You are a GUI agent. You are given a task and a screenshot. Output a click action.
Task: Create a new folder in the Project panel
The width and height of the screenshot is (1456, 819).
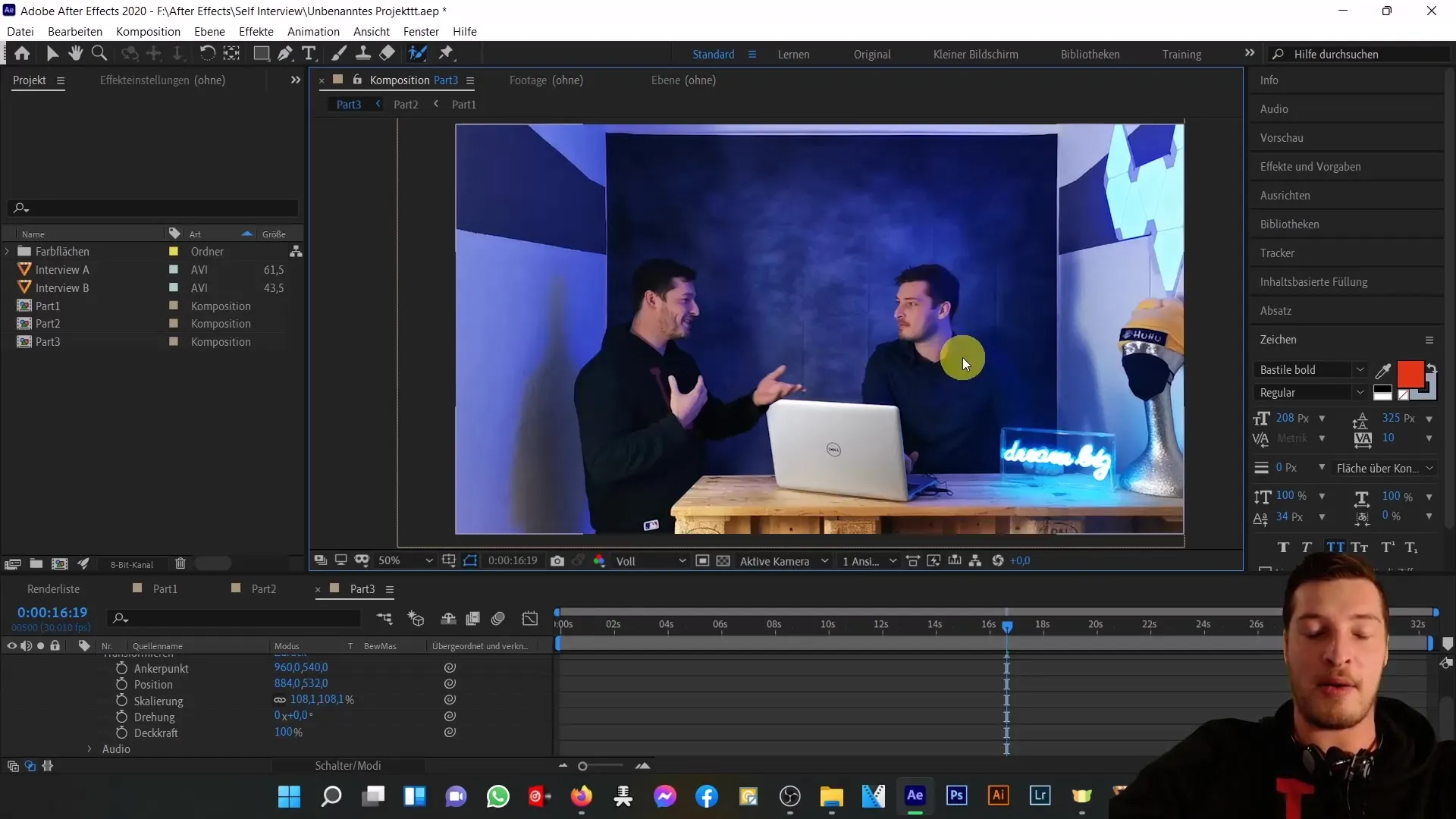(x=36, y=563)
